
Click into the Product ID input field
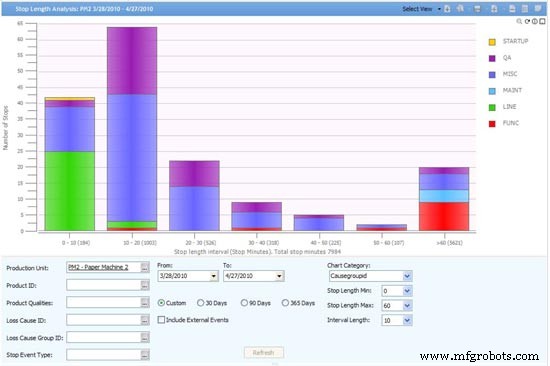click(103, 285)
